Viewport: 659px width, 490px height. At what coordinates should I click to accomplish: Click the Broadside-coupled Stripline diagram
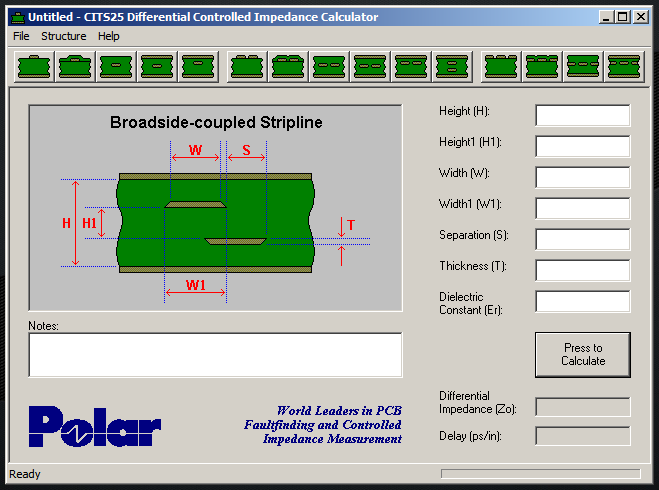(x=215, y=208)
